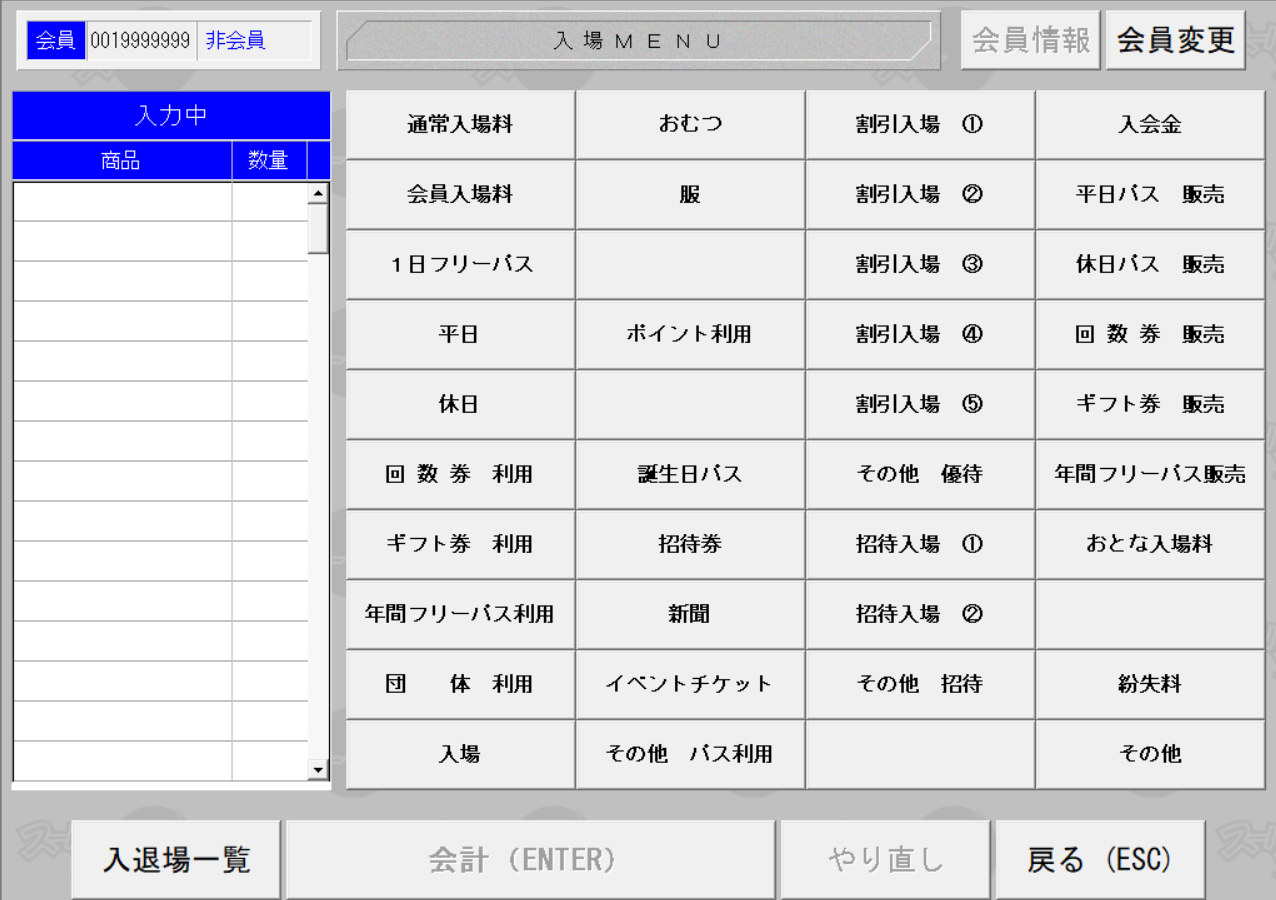This screenshot has height=900, width=1276.
Task: Click その他 in the last column
Action: (1150, 755)
